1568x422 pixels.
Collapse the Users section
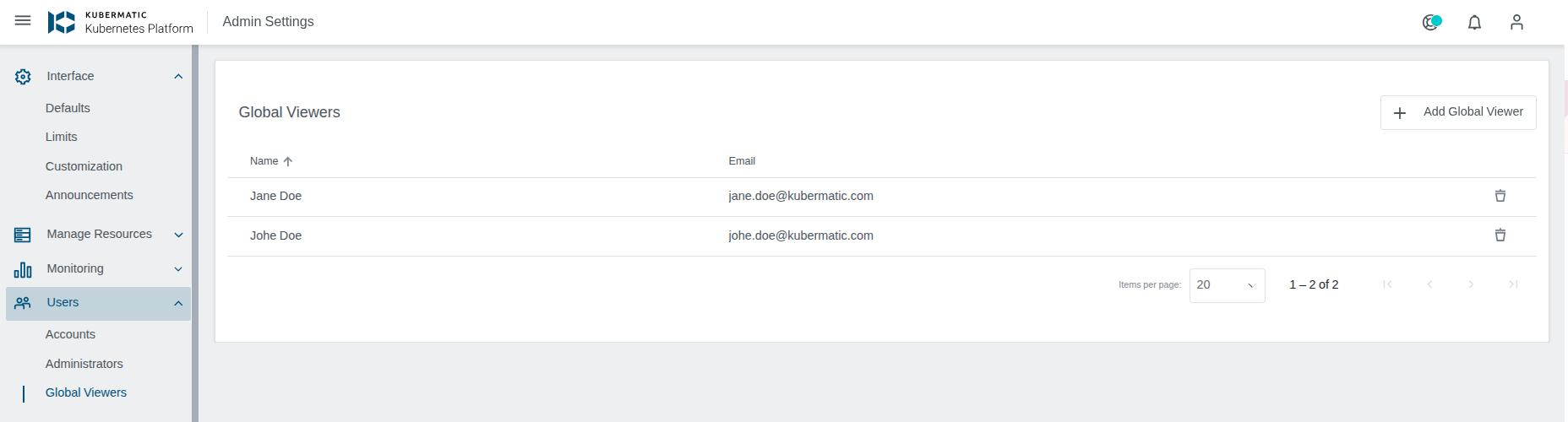(178, 303)
